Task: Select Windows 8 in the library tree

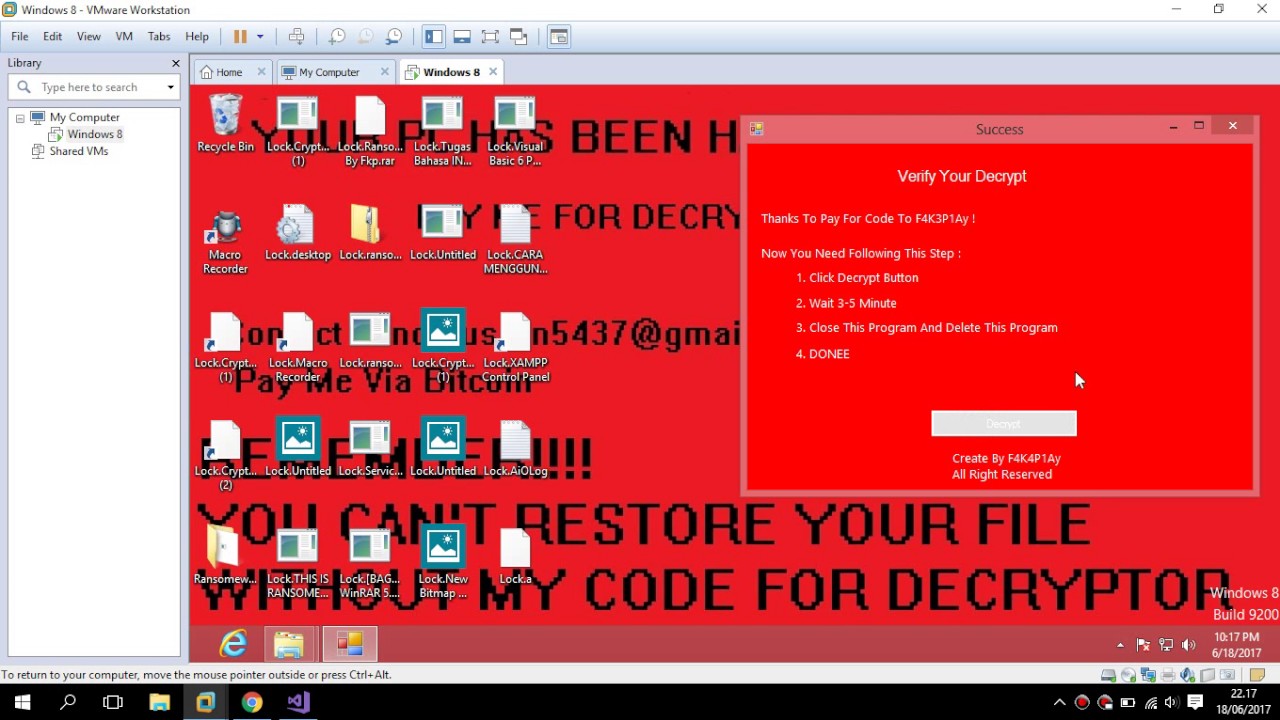Action: click(x=94, y=134)
